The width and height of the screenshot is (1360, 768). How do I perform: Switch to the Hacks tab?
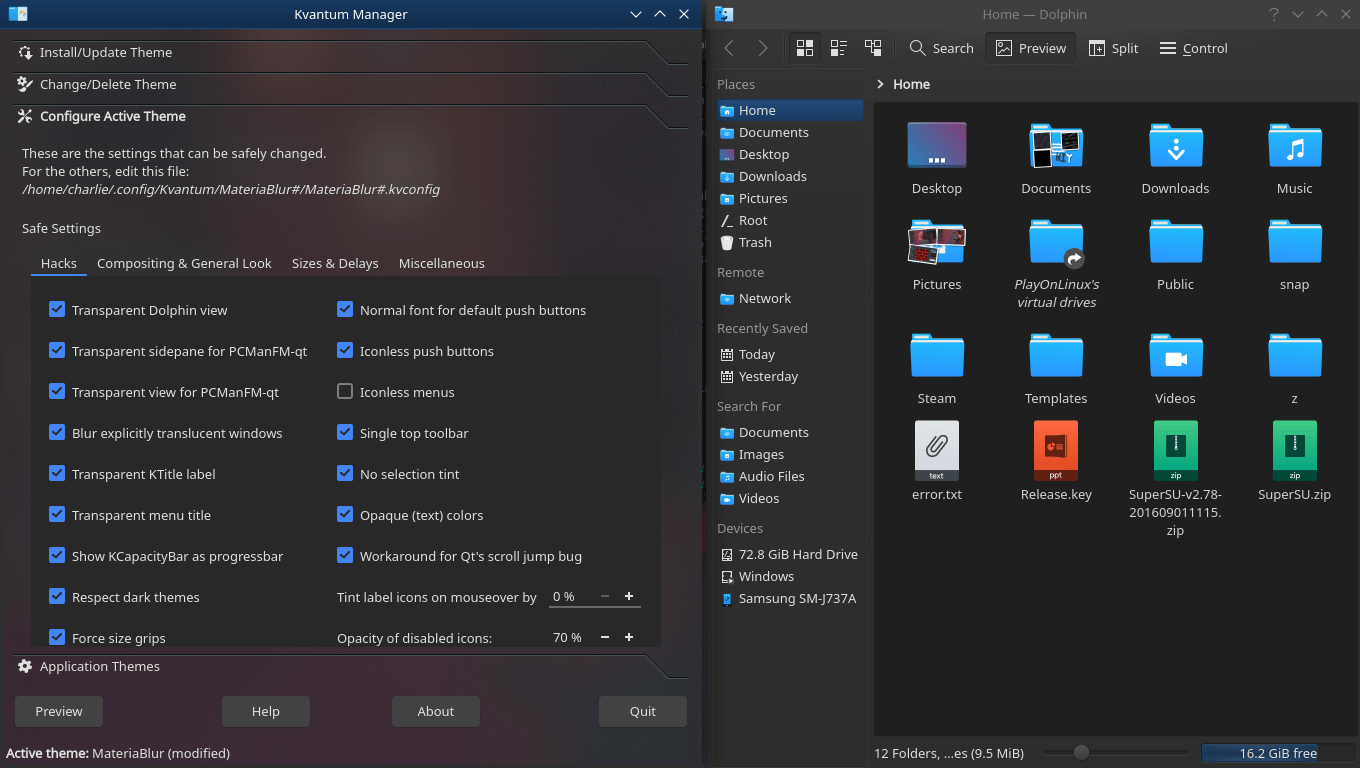[59, 263]
